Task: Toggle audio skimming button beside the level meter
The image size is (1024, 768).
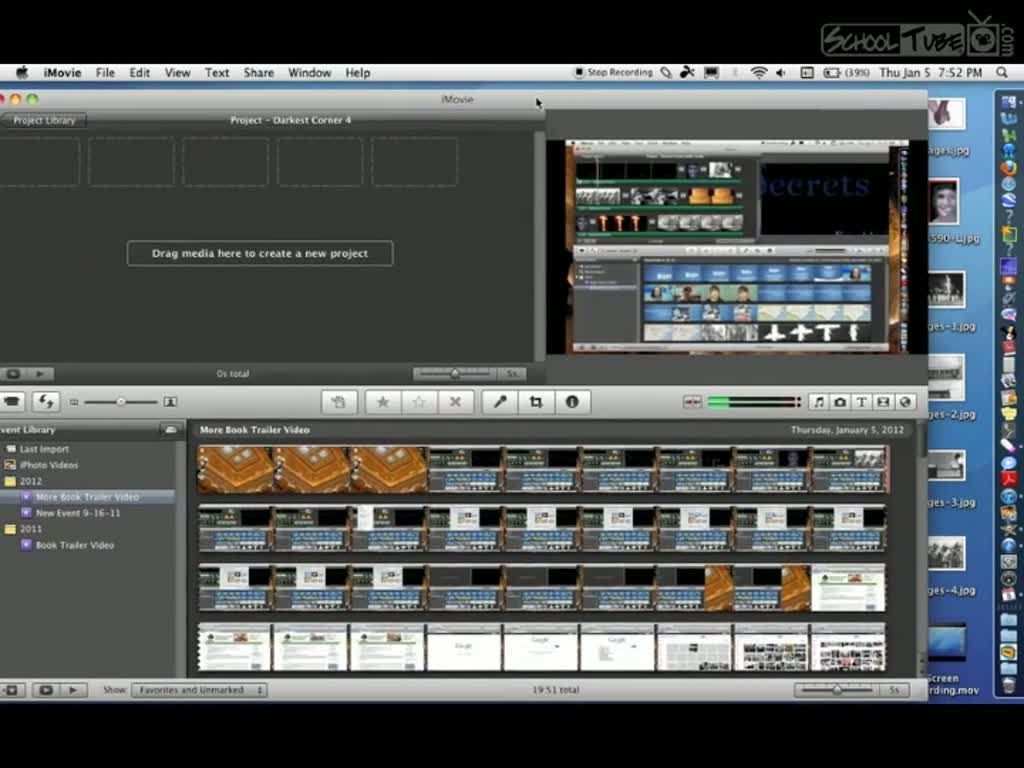Action: 692,402
